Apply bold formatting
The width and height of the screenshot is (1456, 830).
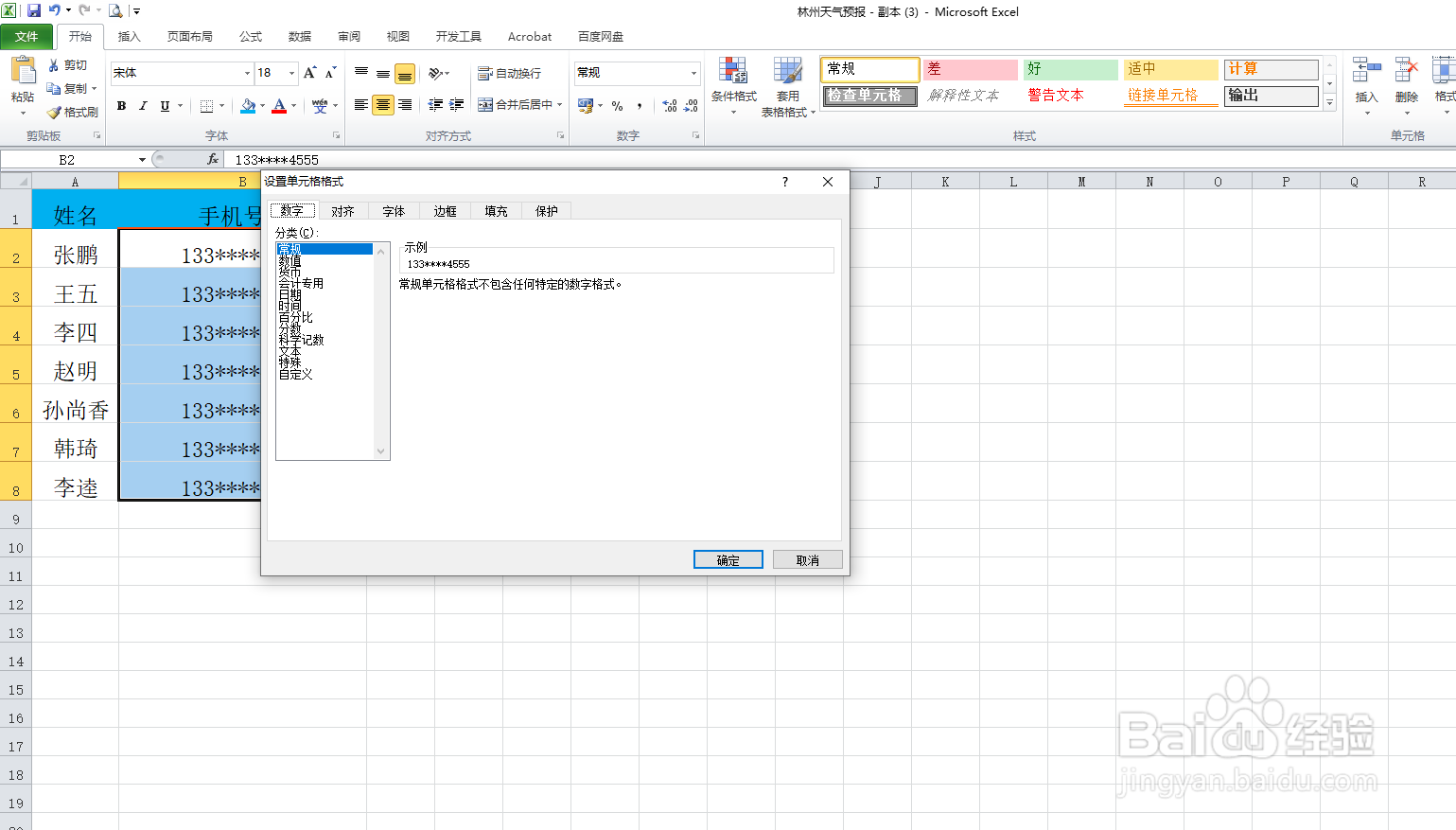tap(121, 106)
